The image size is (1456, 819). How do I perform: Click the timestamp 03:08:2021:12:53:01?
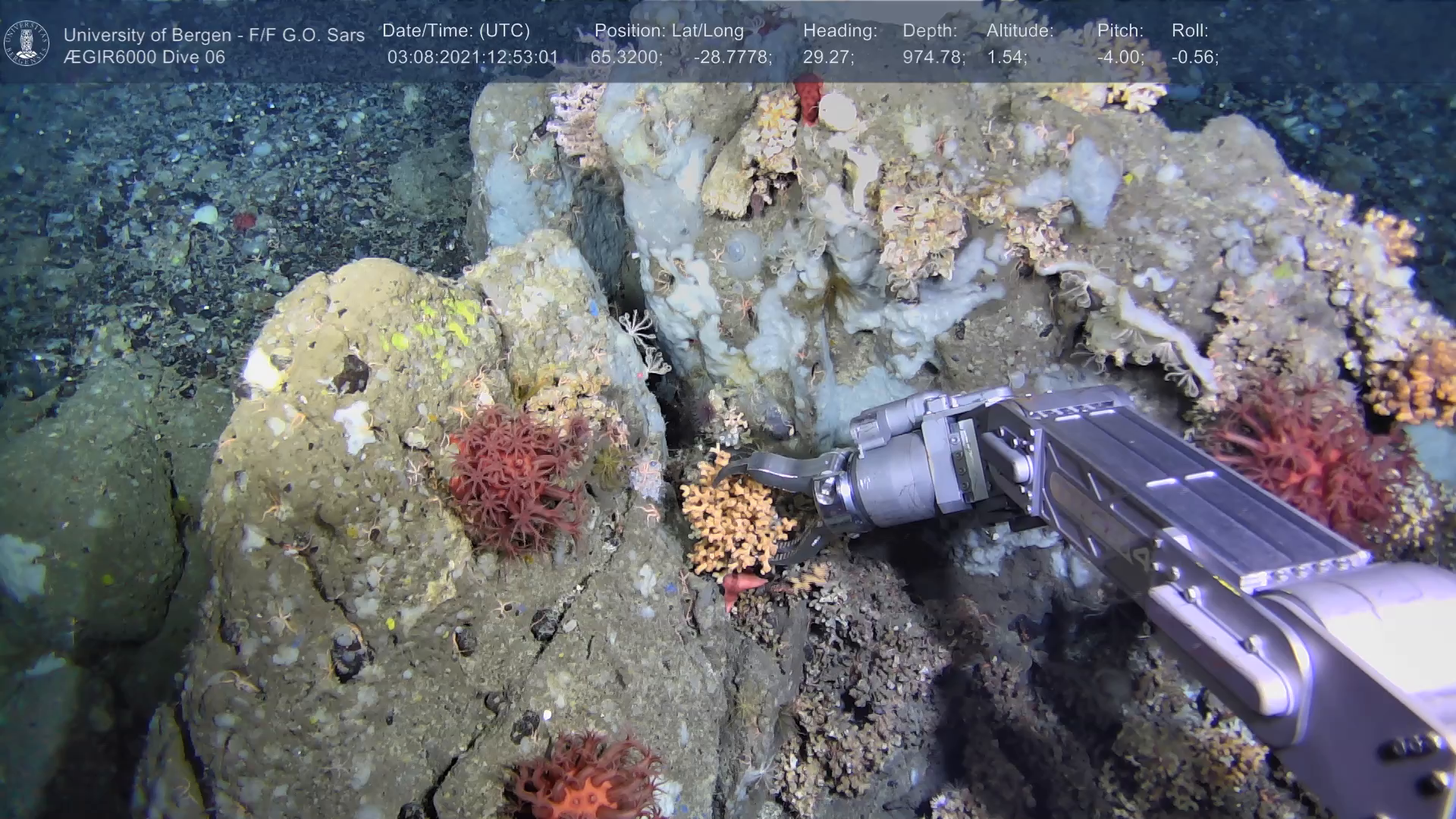pos(472,58)
